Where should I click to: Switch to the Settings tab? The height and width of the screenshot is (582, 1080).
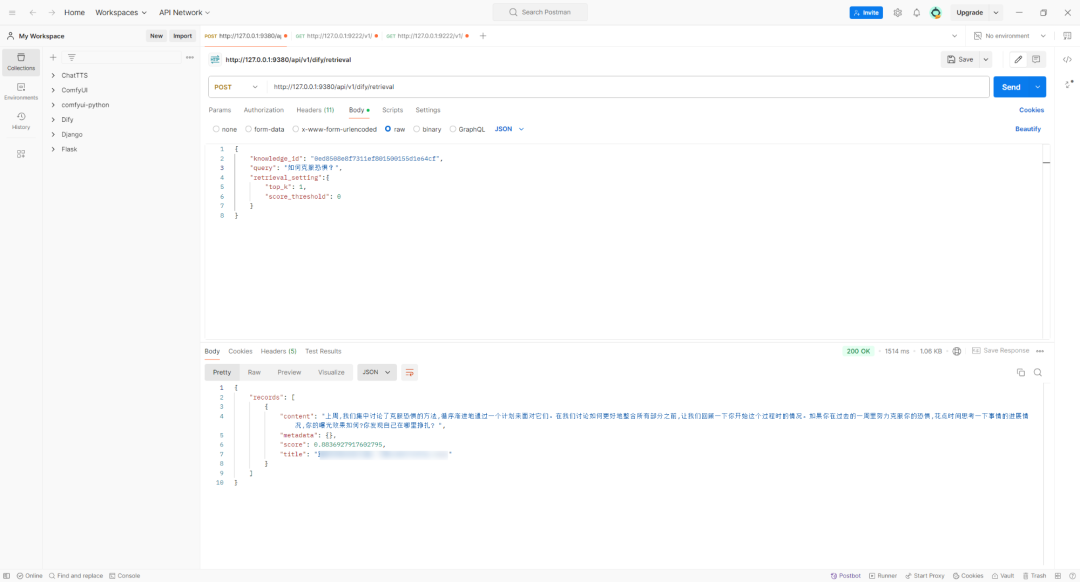pos(428,110)
